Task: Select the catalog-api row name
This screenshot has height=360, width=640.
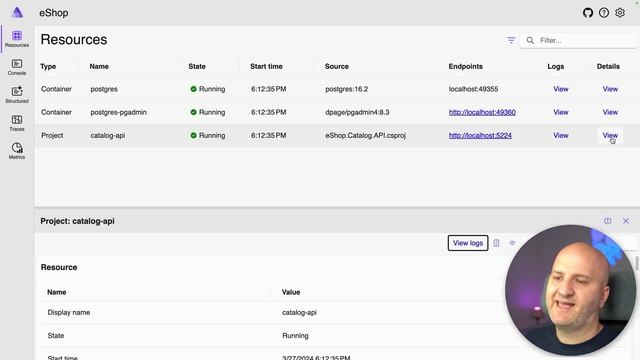Action: tap(108, 136)
